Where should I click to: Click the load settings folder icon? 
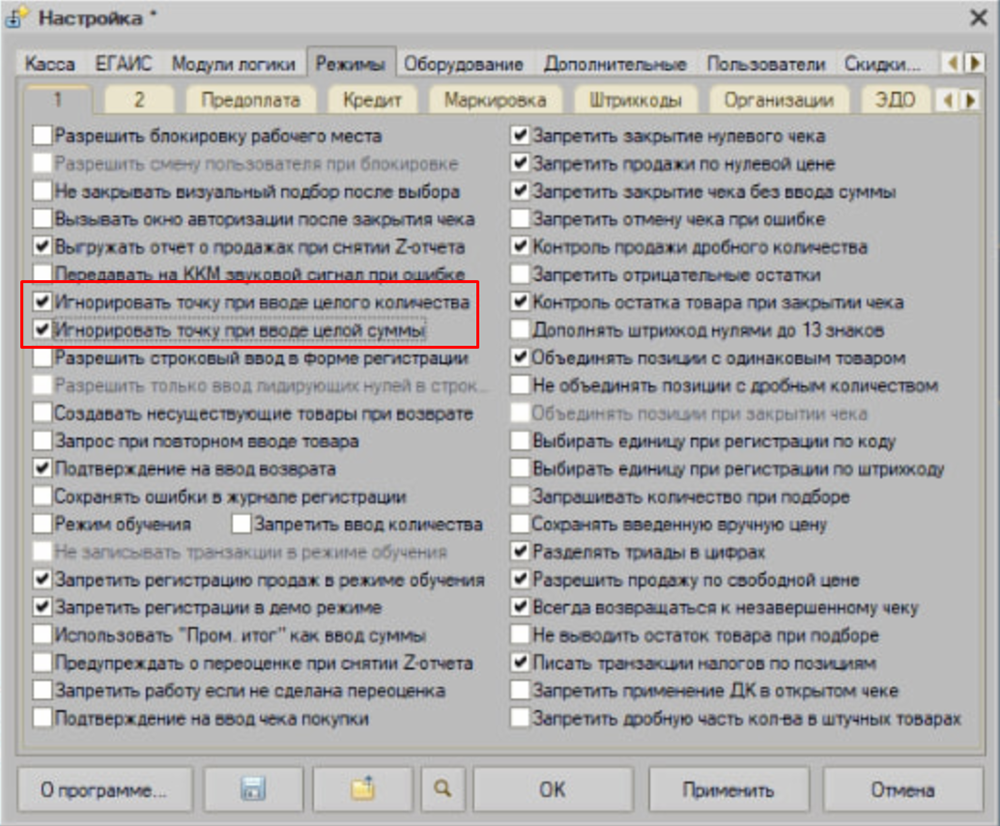tap(362, 789)
